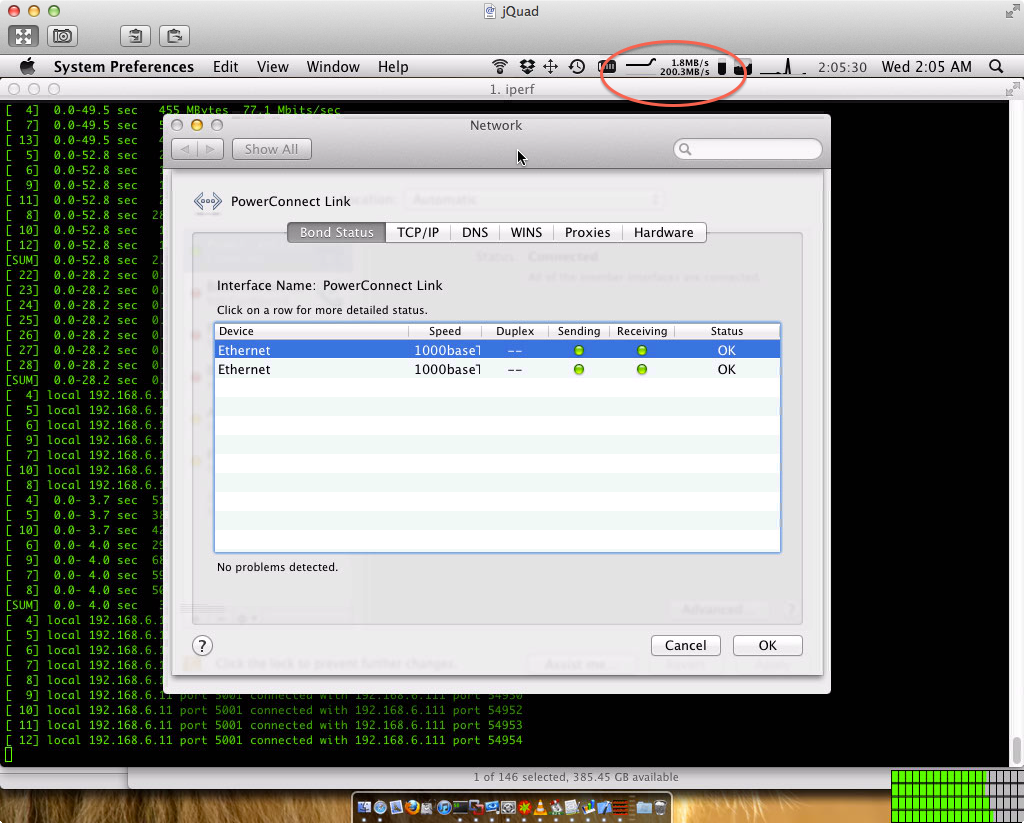The height and width of the screenshot is (823, 1024).
Task: Click the Show All button
Action: (x=272, y=149)
